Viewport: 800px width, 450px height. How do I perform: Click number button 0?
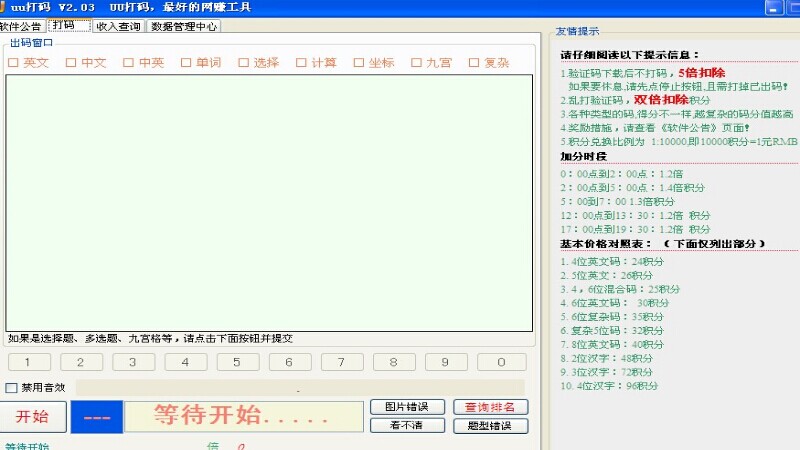502,362
